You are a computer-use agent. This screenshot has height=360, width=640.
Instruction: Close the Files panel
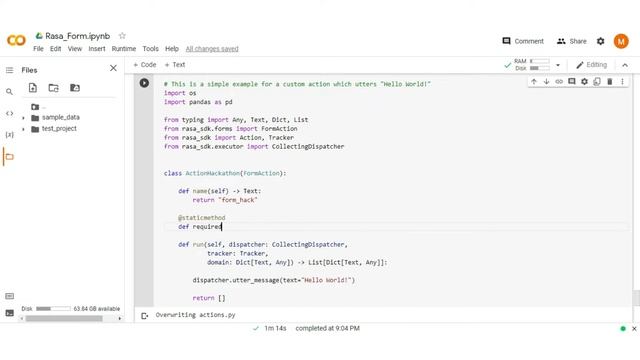[113, 68]
